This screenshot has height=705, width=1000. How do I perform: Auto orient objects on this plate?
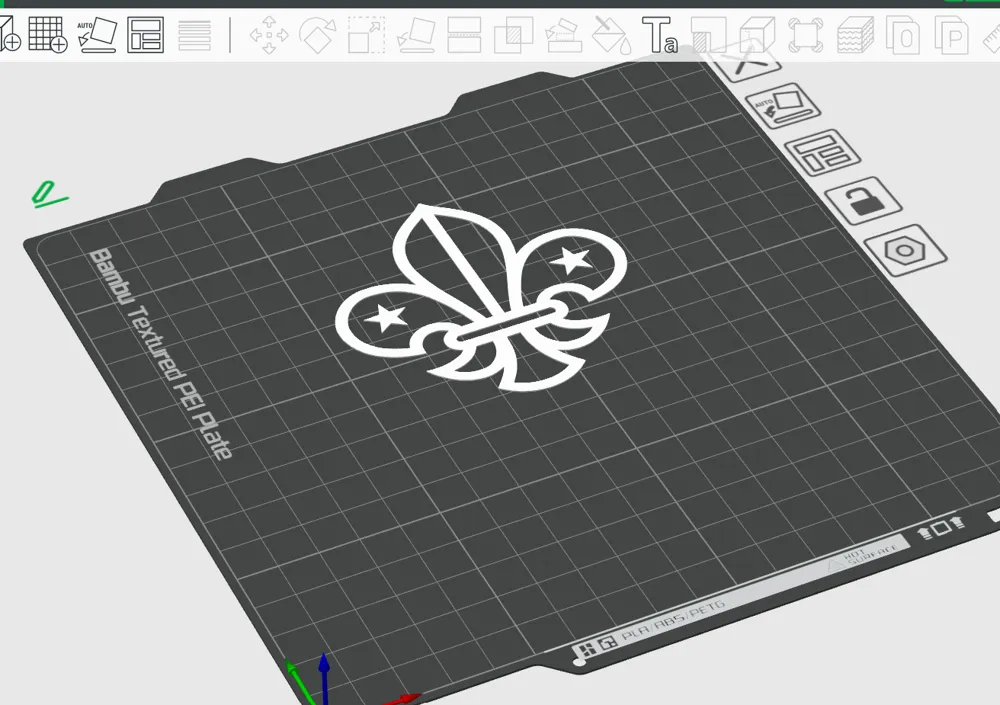783,106
